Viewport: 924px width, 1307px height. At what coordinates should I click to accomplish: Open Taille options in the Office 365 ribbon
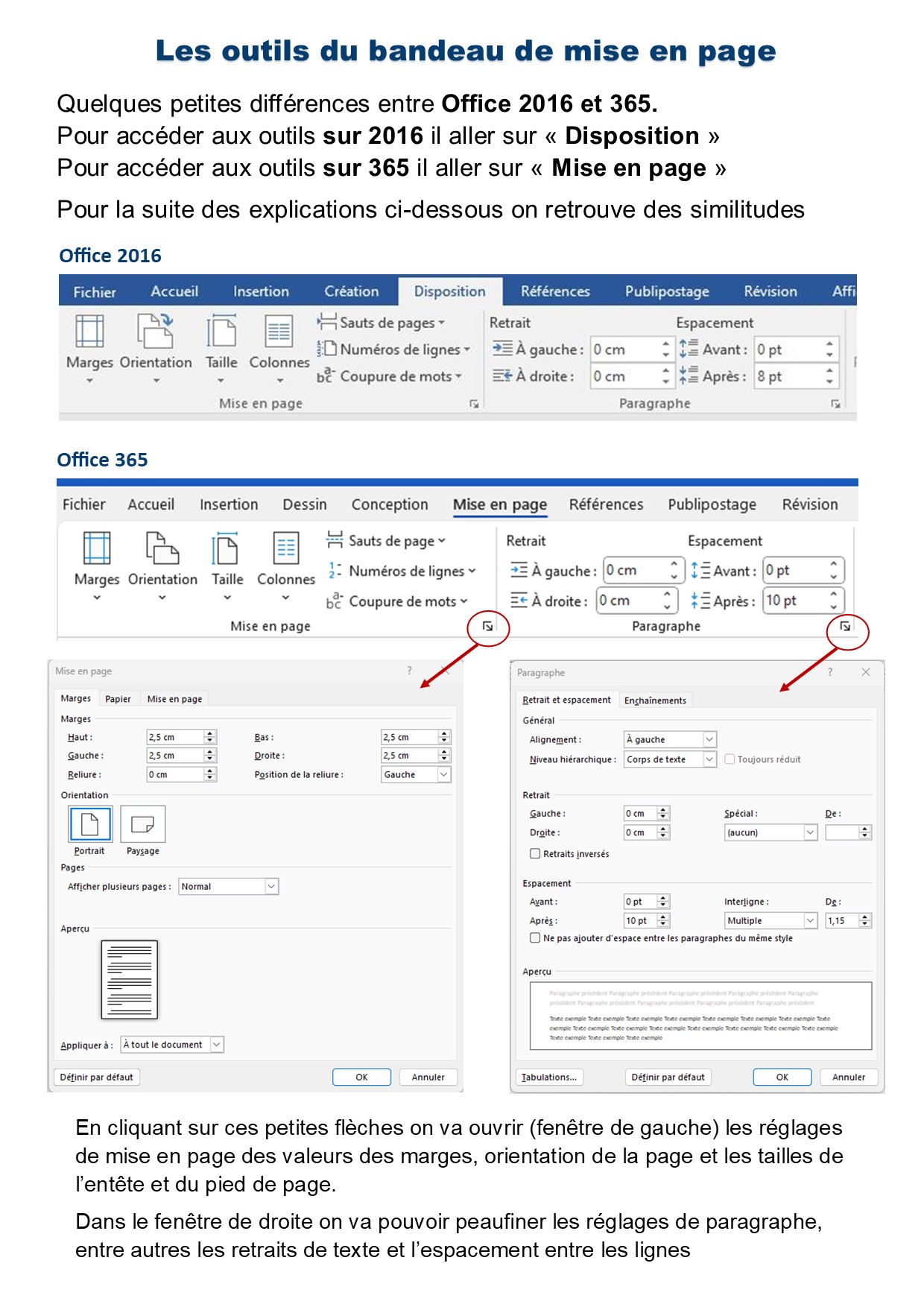click(x=227, y=565)
